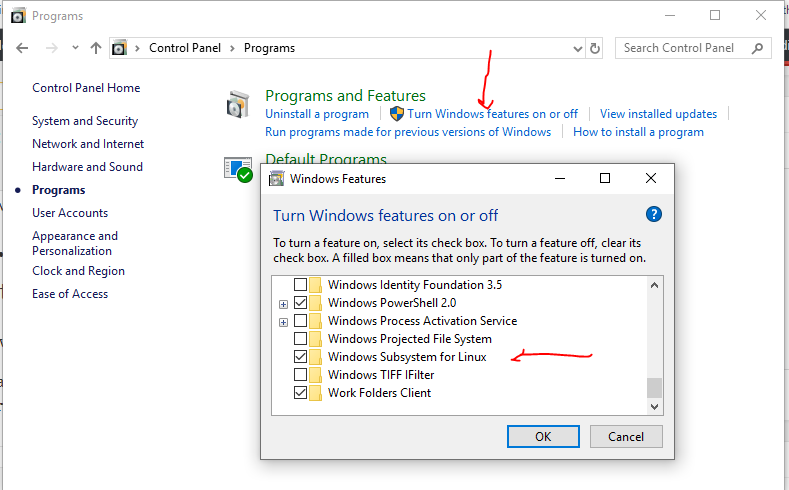Image resolution: width=789 pixels, height=490 pixels.
Task: Click the Default Programs icon
Action: pos(239,169)
